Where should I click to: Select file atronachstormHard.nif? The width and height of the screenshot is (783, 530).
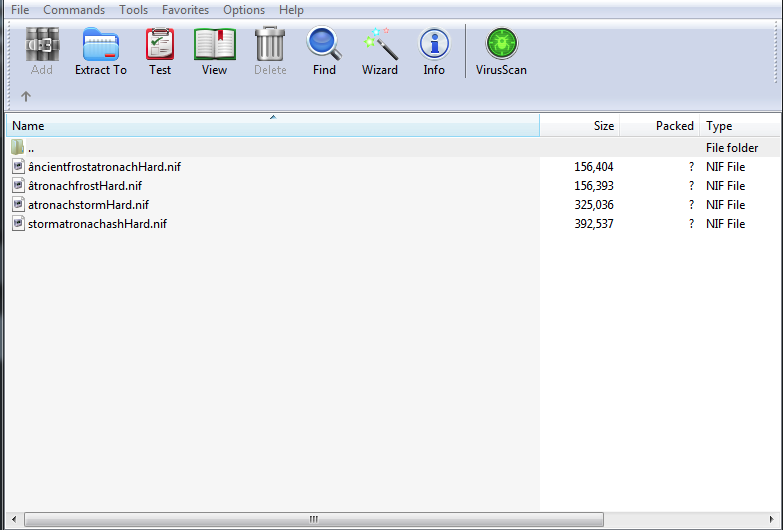[88, 205]
